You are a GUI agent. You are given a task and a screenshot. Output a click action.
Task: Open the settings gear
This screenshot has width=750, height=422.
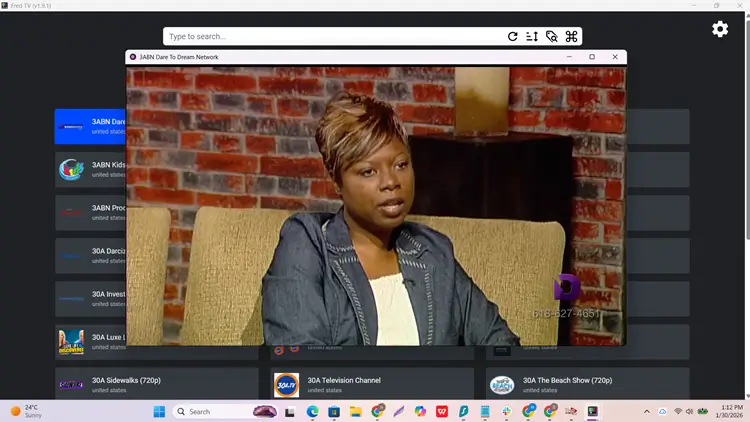click(x=720, y=29)
